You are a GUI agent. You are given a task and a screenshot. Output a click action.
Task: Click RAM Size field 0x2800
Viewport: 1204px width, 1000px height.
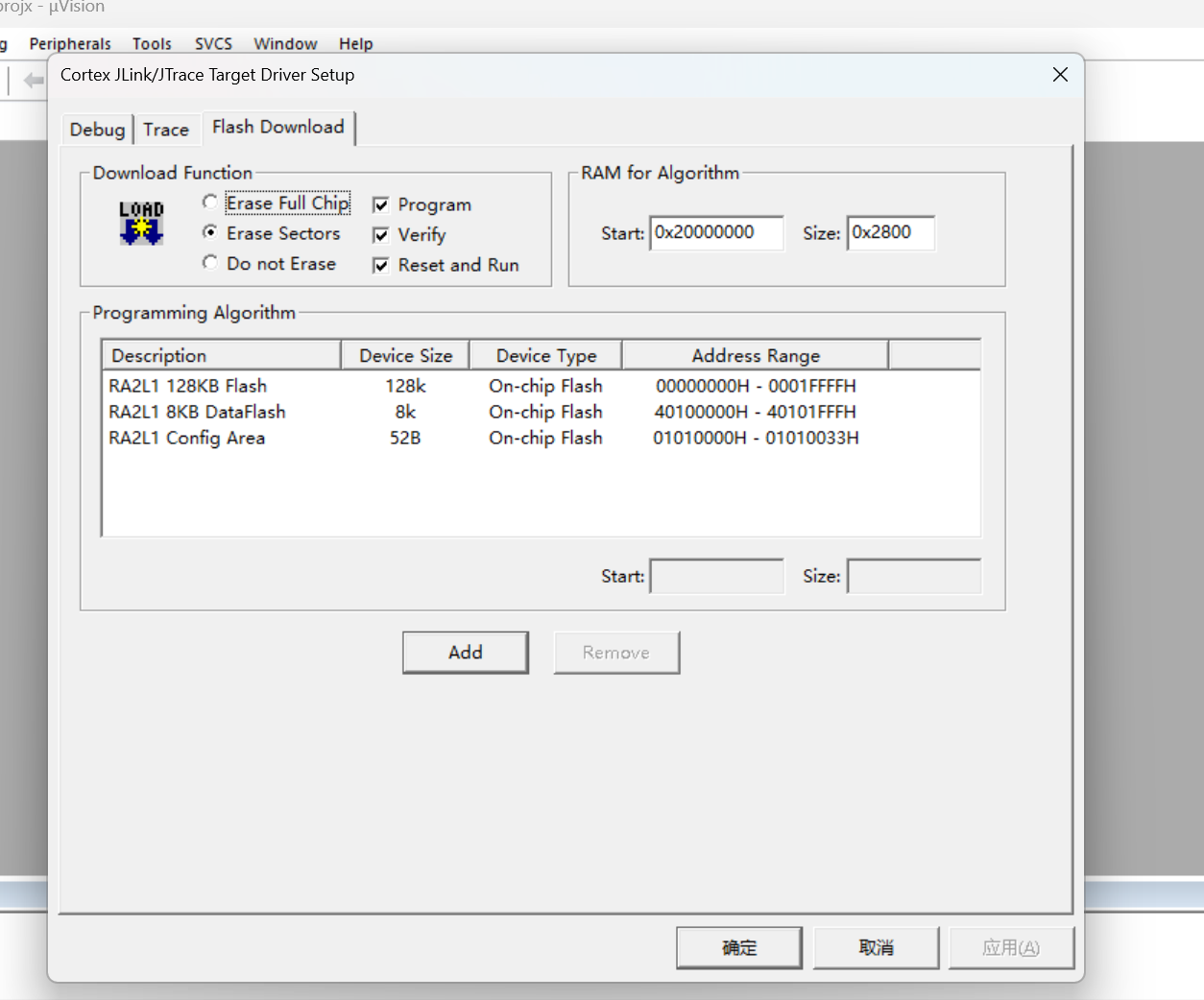891,233
